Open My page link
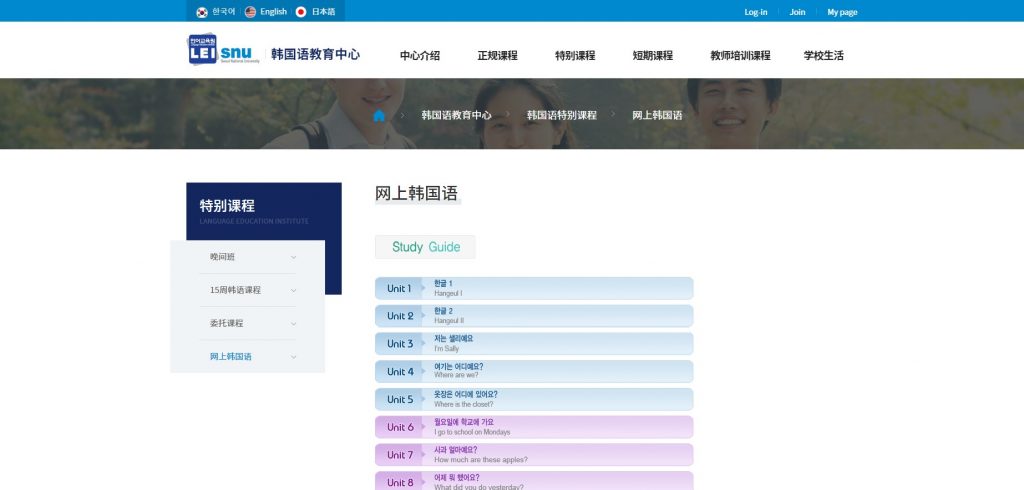The image size is (1024, 490). click(842, 12)
